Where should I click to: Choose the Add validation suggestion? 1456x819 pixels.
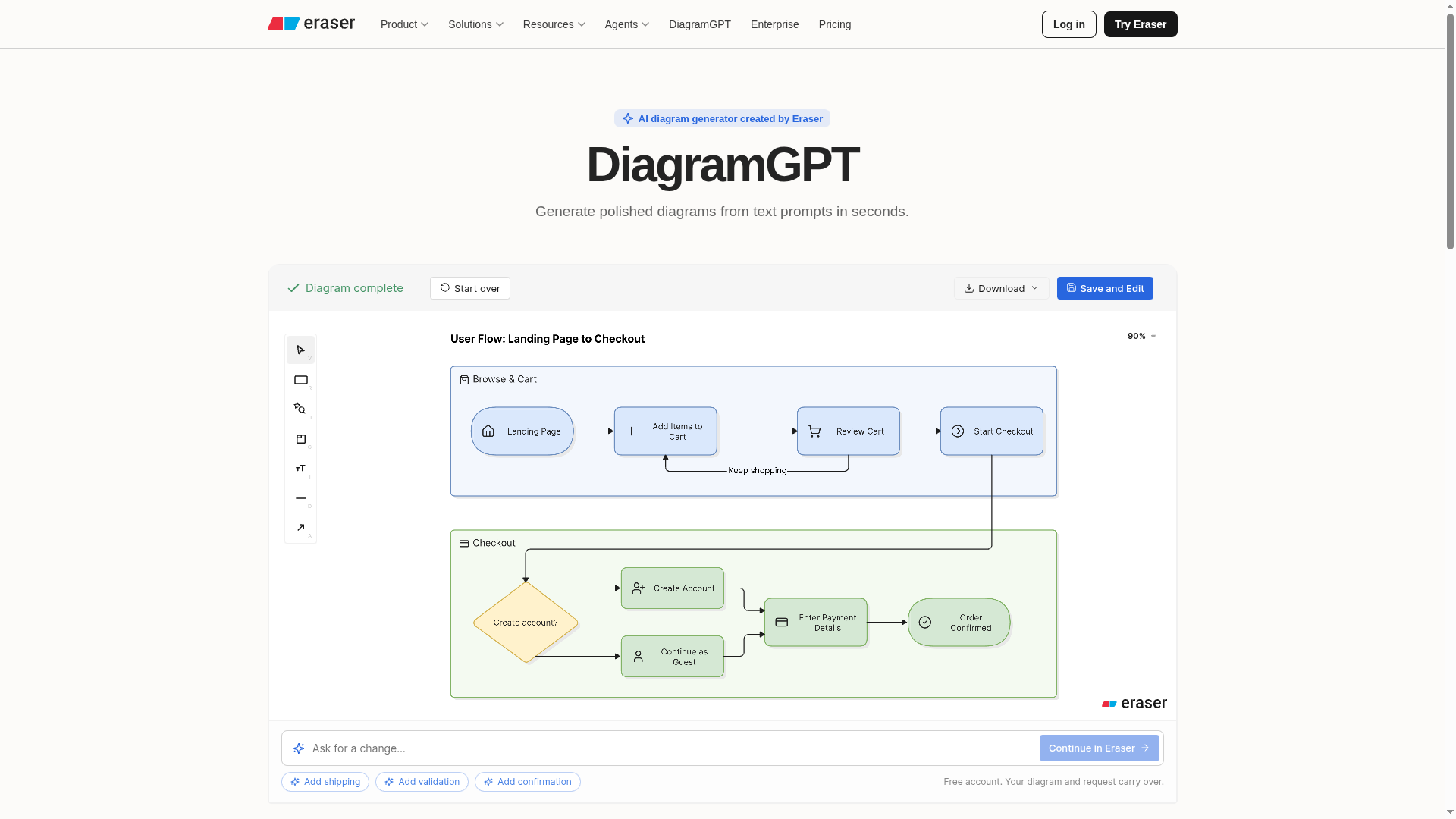coord(422,782)
